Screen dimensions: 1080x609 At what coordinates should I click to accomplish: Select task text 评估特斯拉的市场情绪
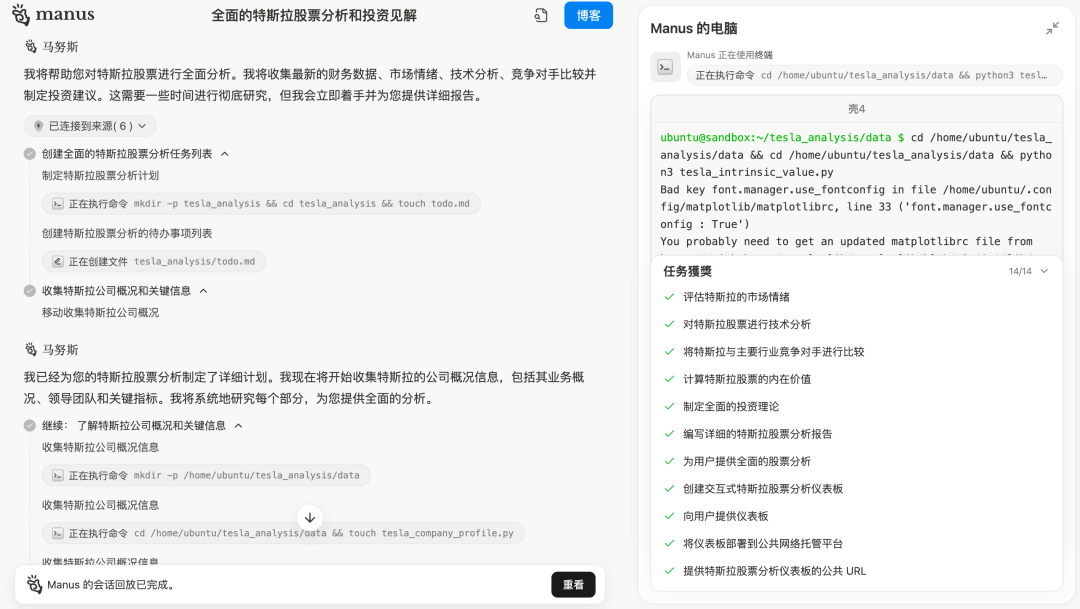pyautogui.click(x=736, y=297)
